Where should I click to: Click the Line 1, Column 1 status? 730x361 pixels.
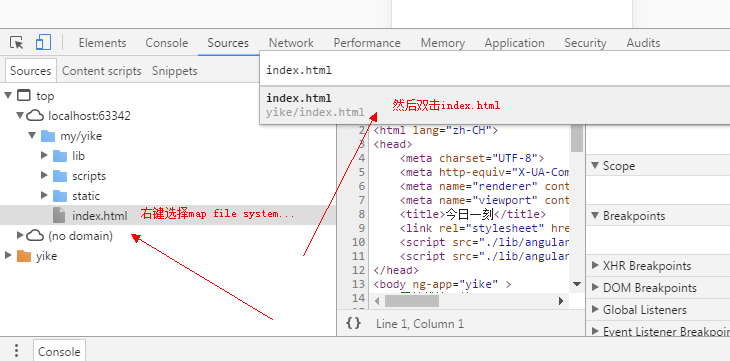(x=419, y=324)
